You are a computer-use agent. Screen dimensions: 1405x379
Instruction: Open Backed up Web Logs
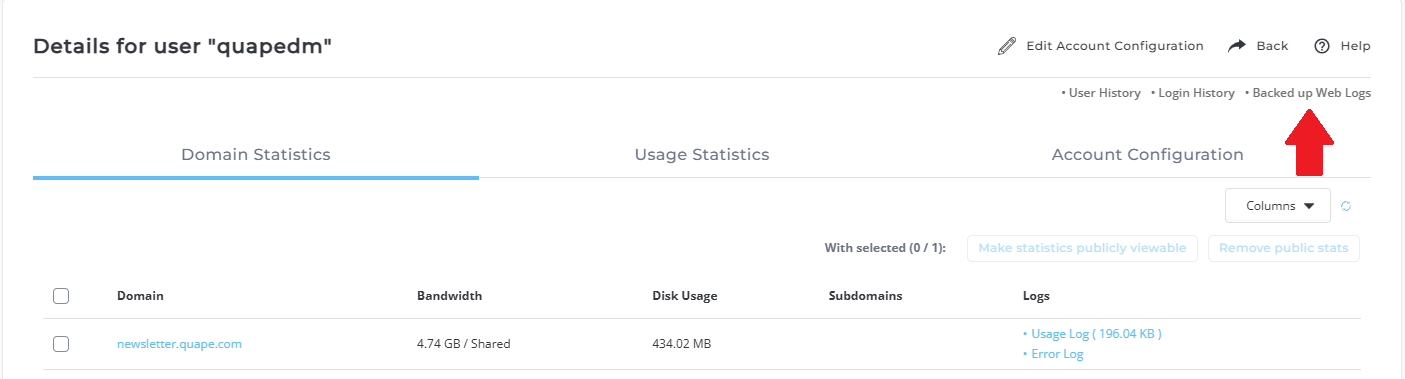click(1308, 93)
